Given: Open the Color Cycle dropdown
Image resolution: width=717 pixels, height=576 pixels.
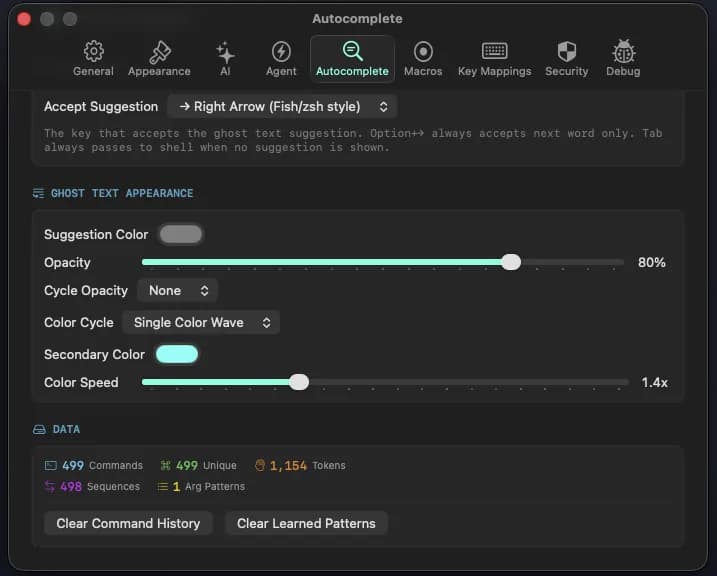Looking at the screenshot, I should pos(201,323).
